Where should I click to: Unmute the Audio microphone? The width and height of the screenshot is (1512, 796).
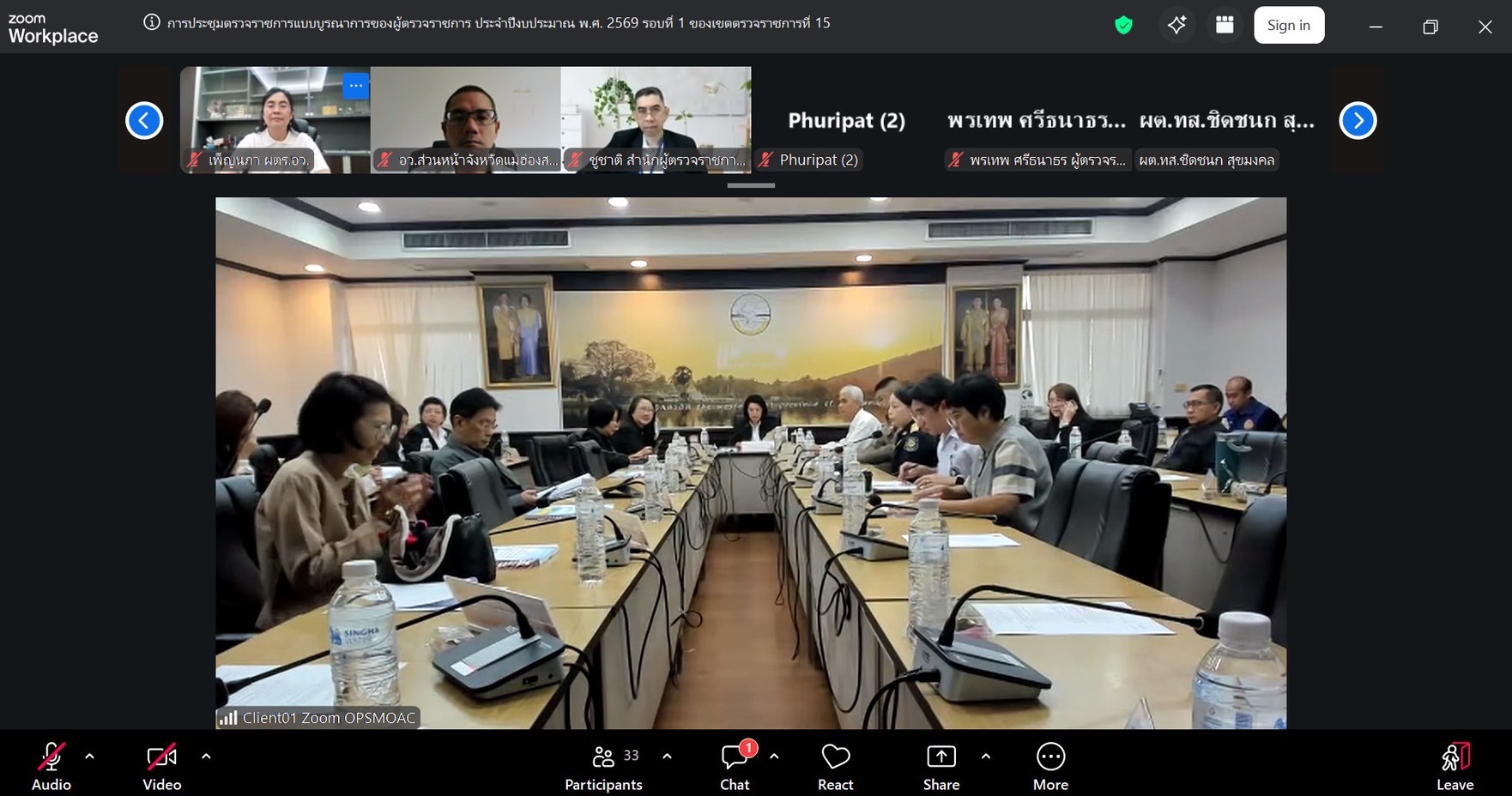click(x=51, y=767)
